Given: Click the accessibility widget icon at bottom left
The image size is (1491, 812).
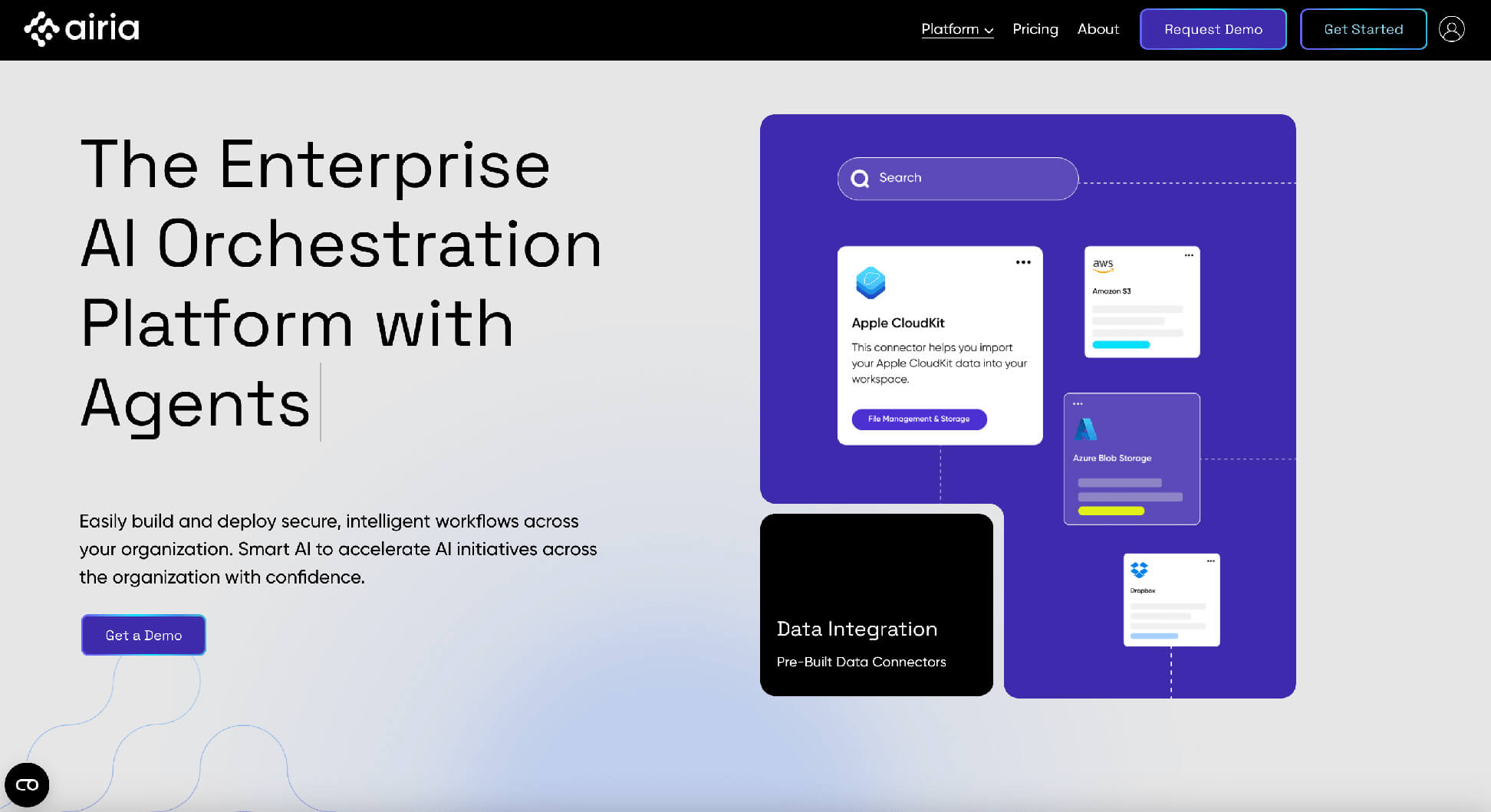Looking at the screenshot, I should 27,784.
